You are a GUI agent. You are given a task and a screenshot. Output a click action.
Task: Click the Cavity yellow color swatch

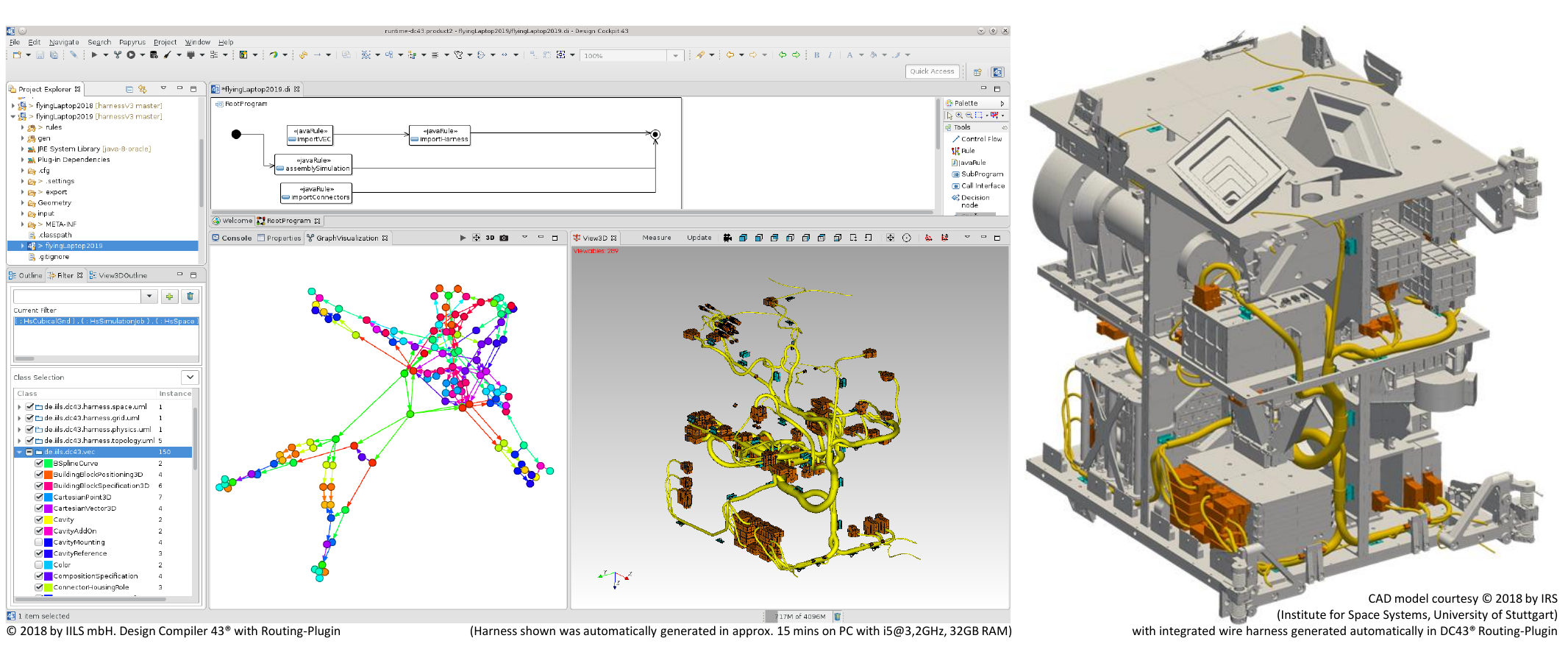point(49,520)
